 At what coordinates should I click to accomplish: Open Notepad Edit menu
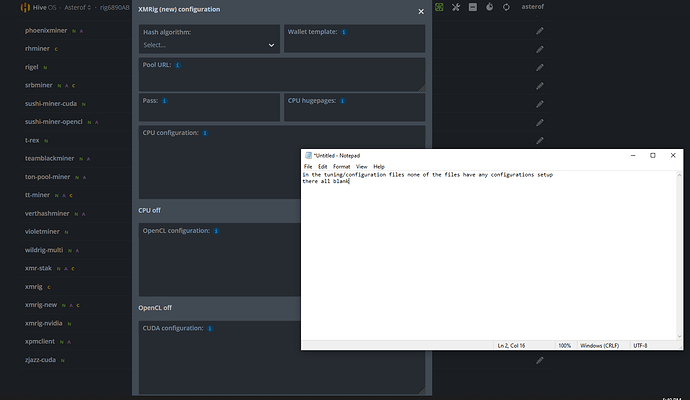pyautogui.click(x=323, y=166)
